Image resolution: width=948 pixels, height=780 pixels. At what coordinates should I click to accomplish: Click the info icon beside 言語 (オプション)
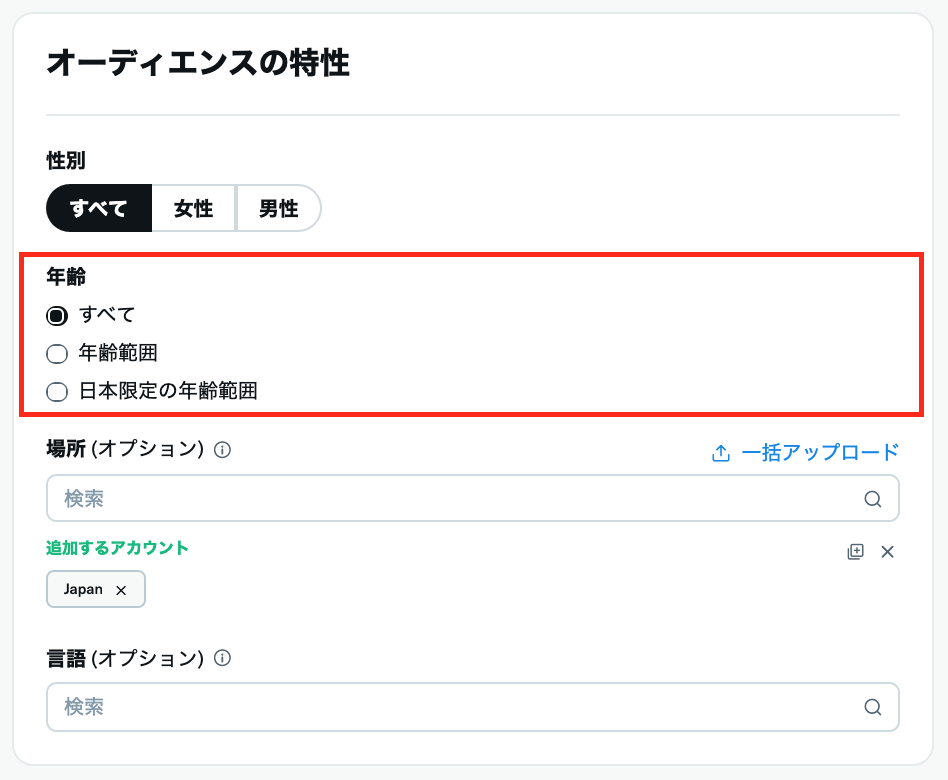click(223, 658)
